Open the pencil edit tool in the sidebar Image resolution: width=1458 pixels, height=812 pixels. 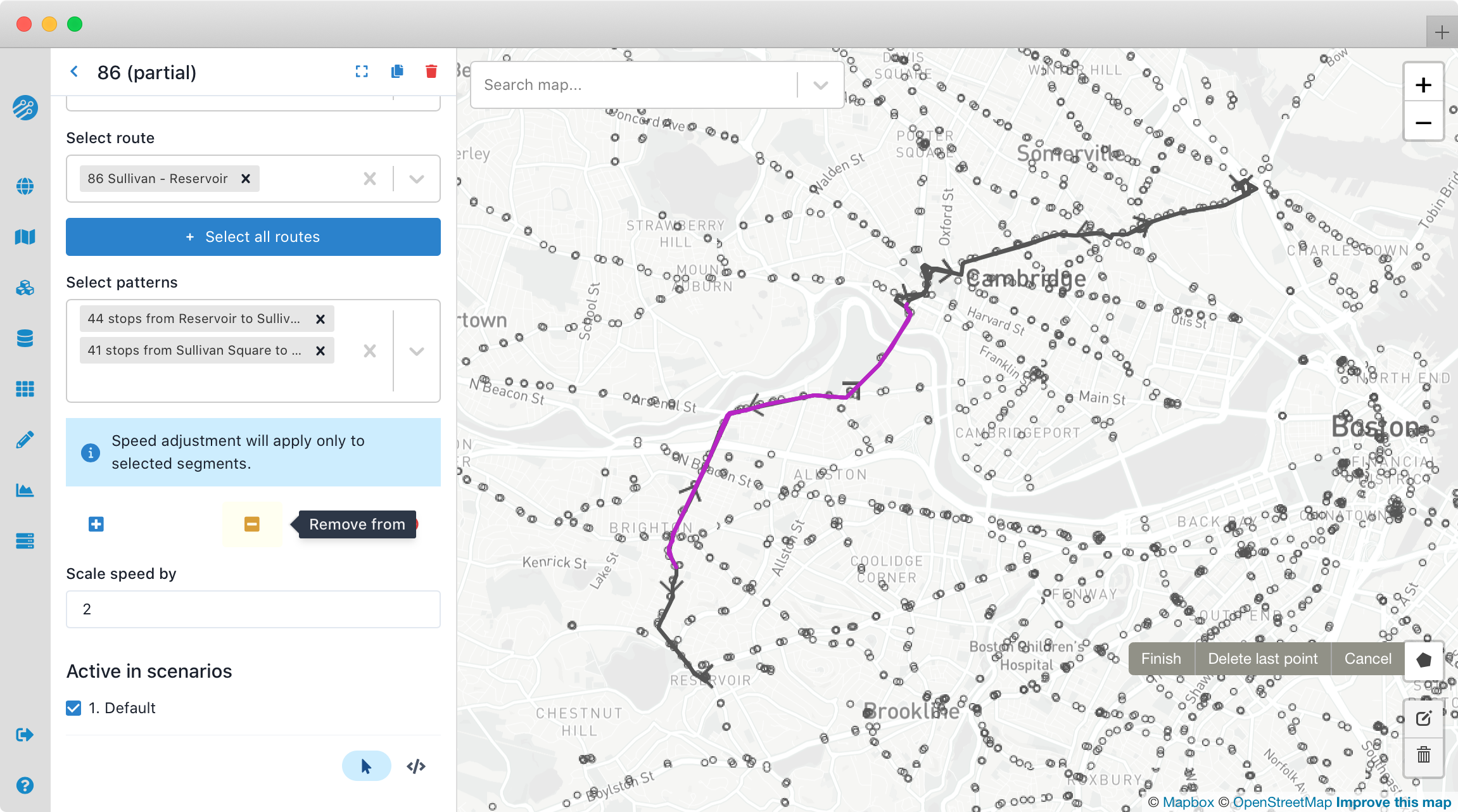coord(25,439)
